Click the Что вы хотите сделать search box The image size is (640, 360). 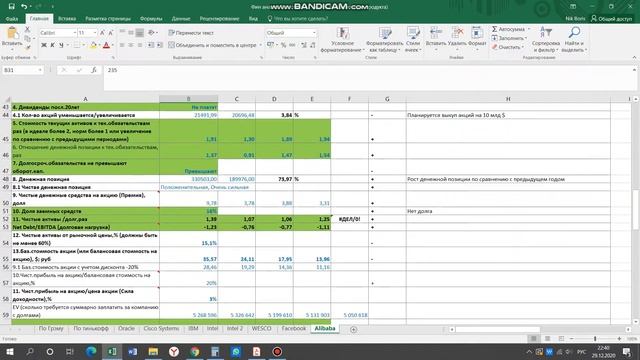coord(297,18)
